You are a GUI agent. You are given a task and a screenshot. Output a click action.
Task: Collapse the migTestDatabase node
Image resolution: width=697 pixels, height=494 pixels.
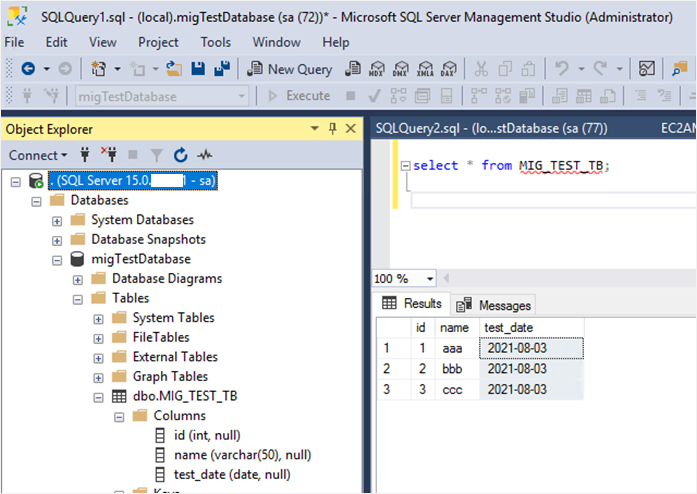[57, 261]
